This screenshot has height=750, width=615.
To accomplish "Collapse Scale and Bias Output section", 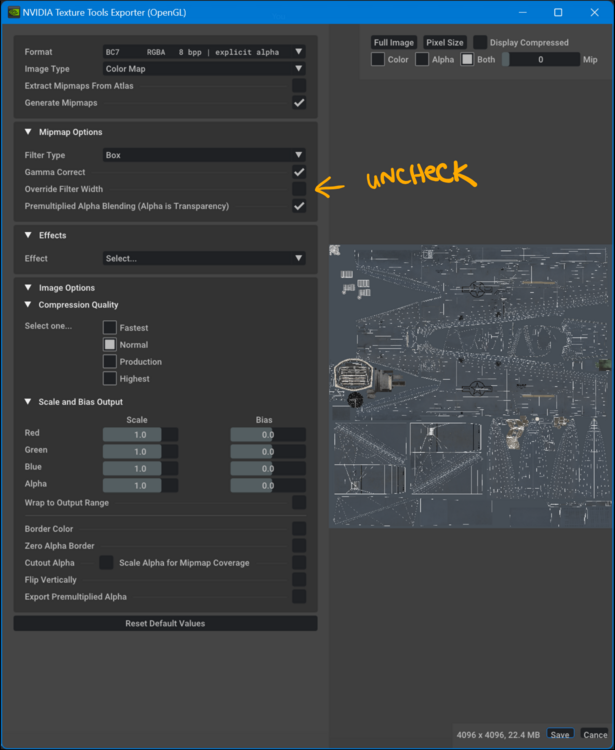I will click(28, 402).
